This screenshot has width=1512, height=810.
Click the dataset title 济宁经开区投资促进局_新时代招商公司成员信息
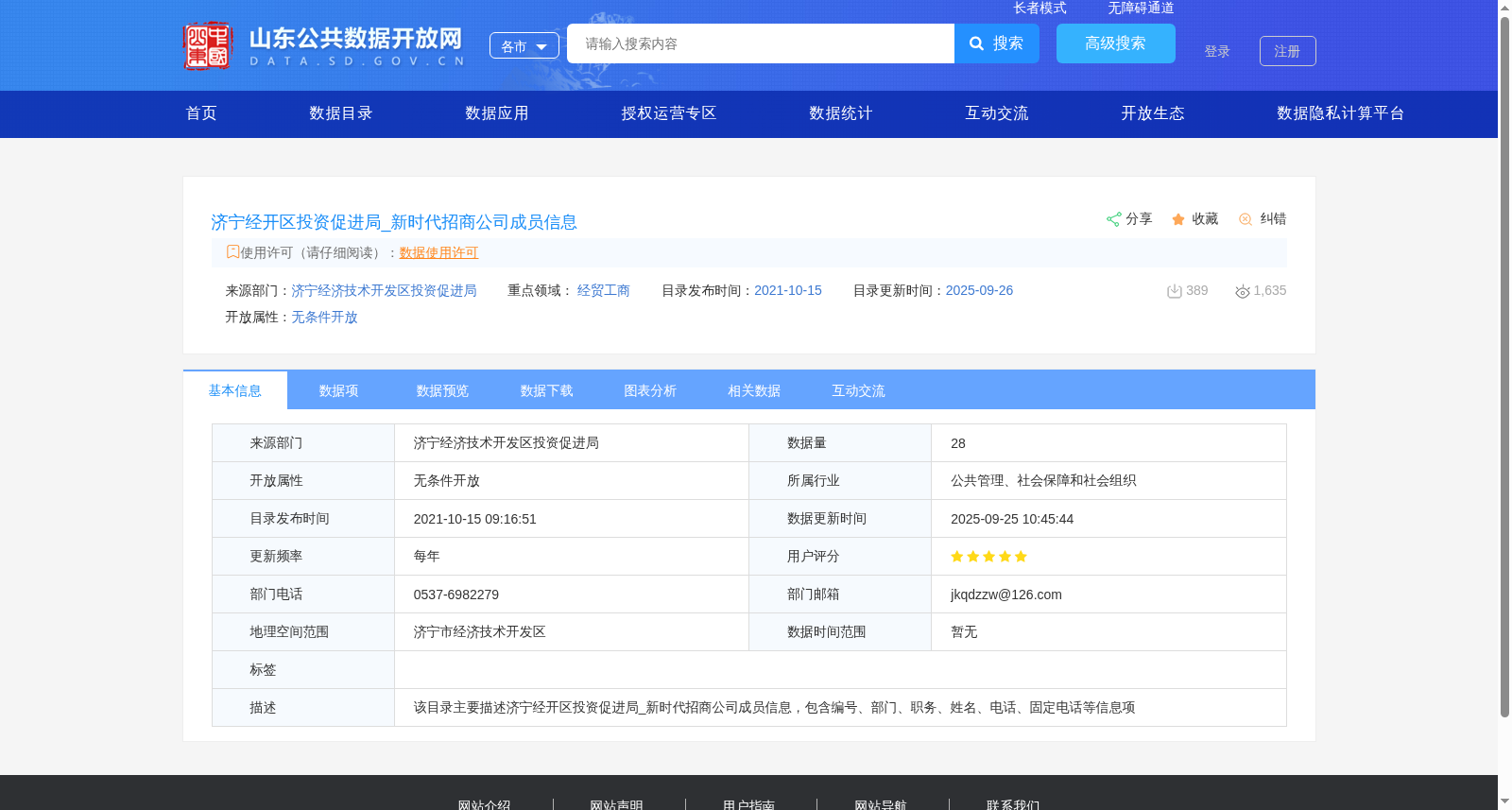click(x=394, y=222)
